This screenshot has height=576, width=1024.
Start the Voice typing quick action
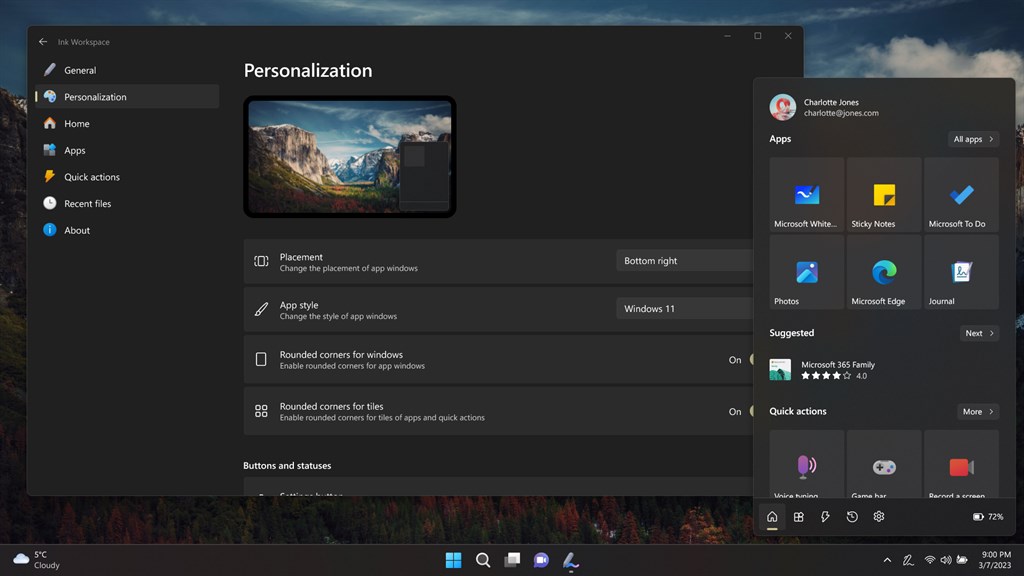click(807, 465)
